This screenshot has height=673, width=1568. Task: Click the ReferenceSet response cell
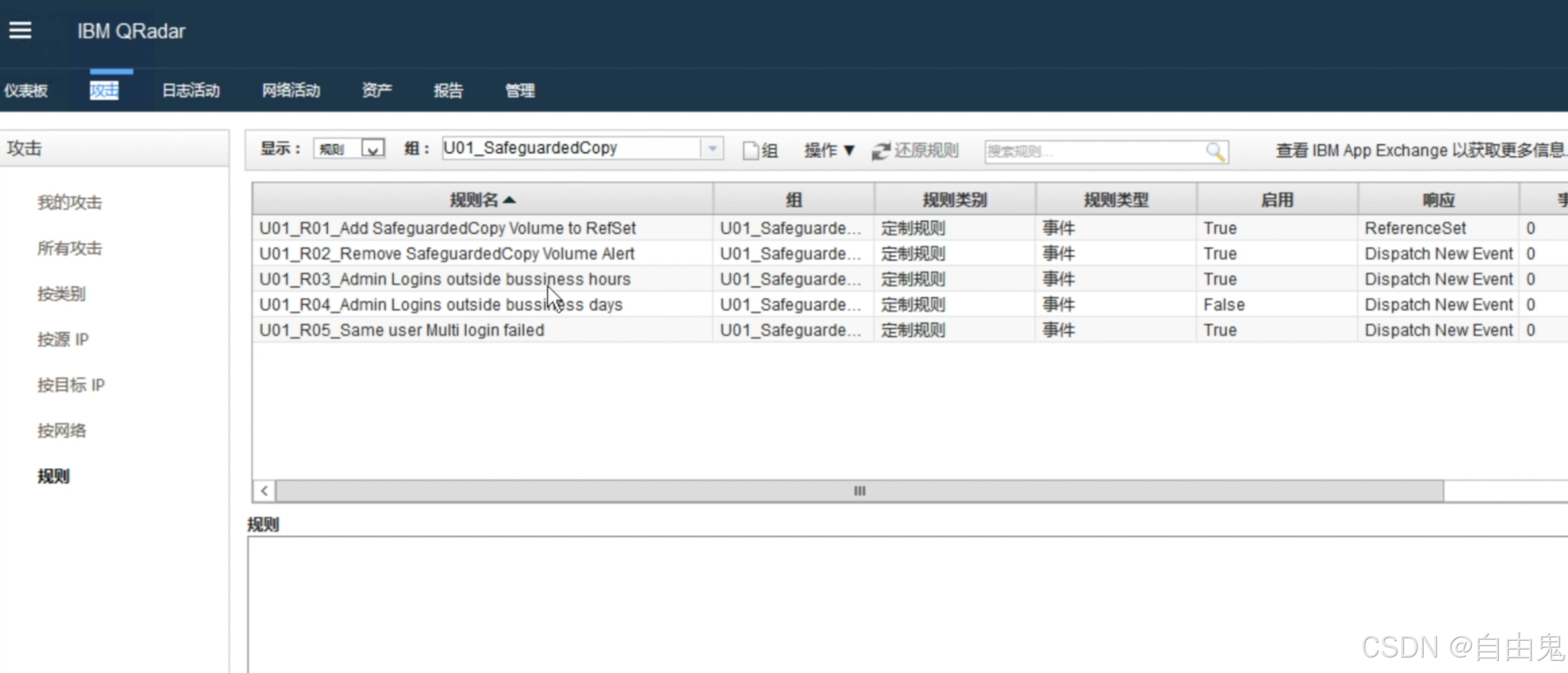1415,228
